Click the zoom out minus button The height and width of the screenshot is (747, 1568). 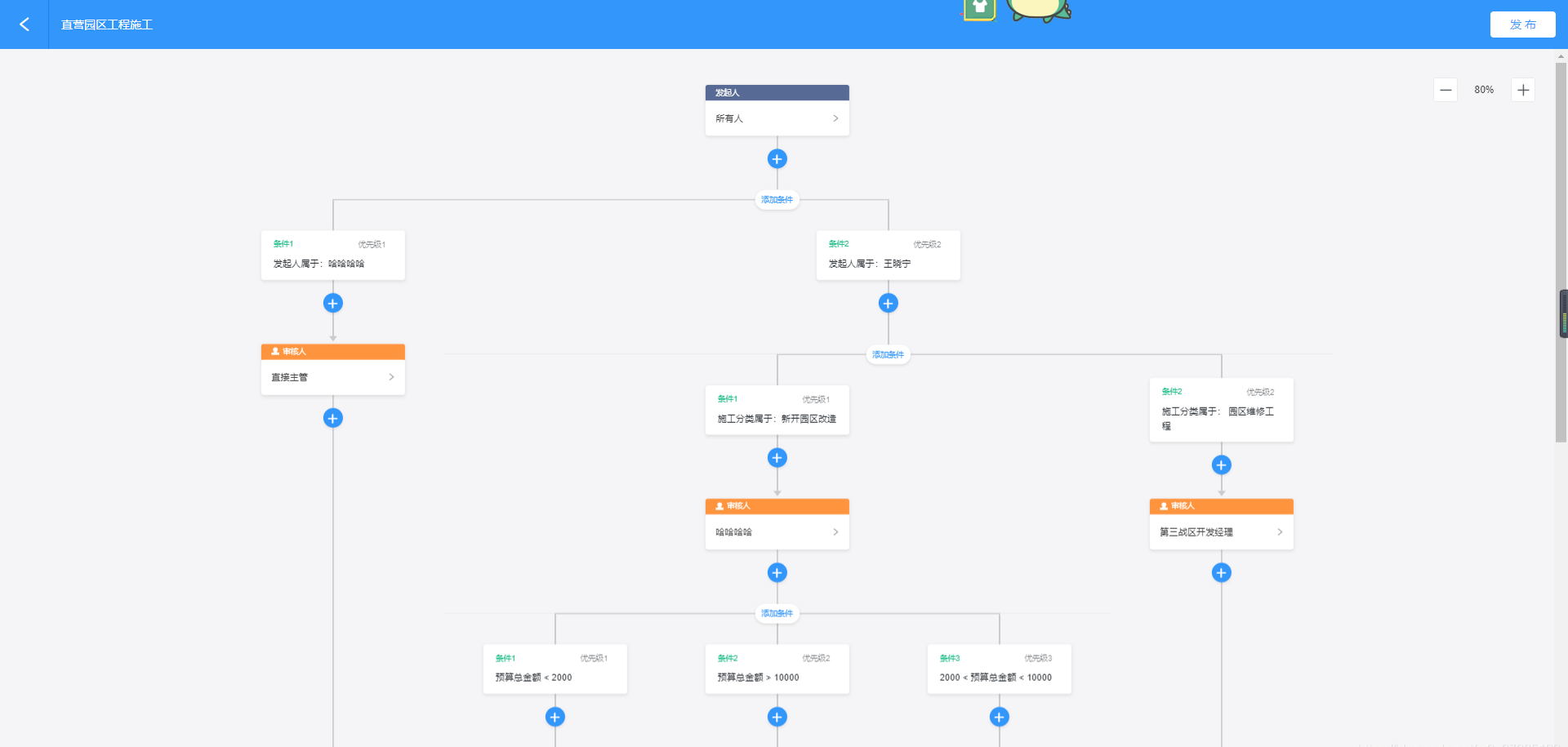pyautogui.click(x=1445, y=90)
